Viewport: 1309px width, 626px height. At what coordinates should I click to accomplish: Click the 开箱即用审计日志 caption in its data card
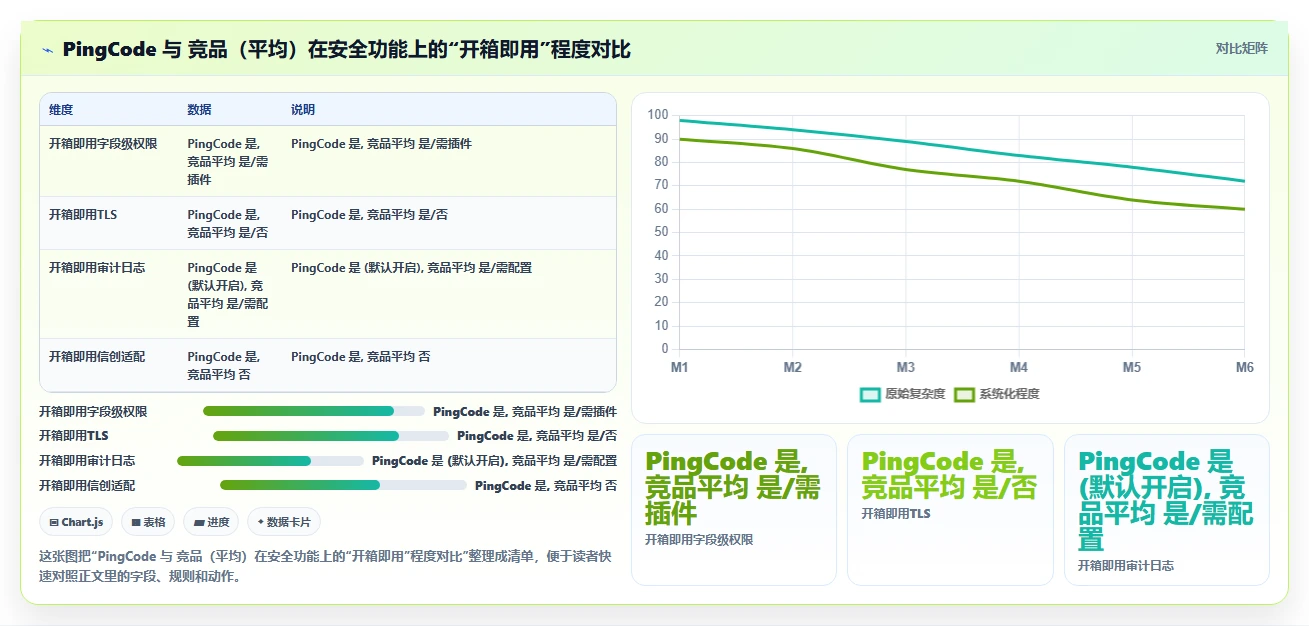1126,566
